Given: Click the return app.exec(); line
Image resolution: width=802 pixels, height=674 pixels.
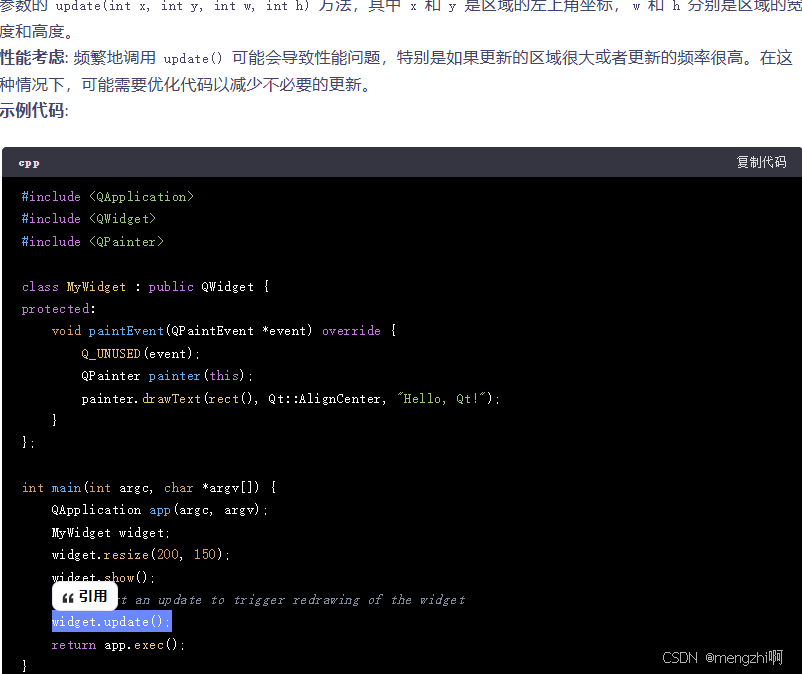Looking at the screenshot, I should pos(118,645).
